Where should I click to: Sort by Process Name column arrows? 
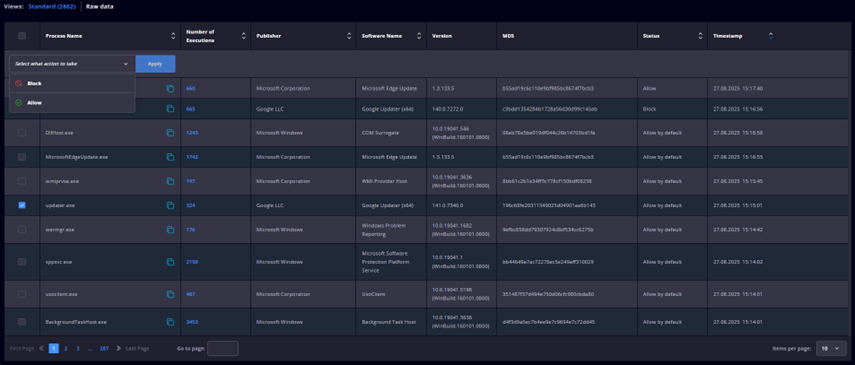coord(173,36)
